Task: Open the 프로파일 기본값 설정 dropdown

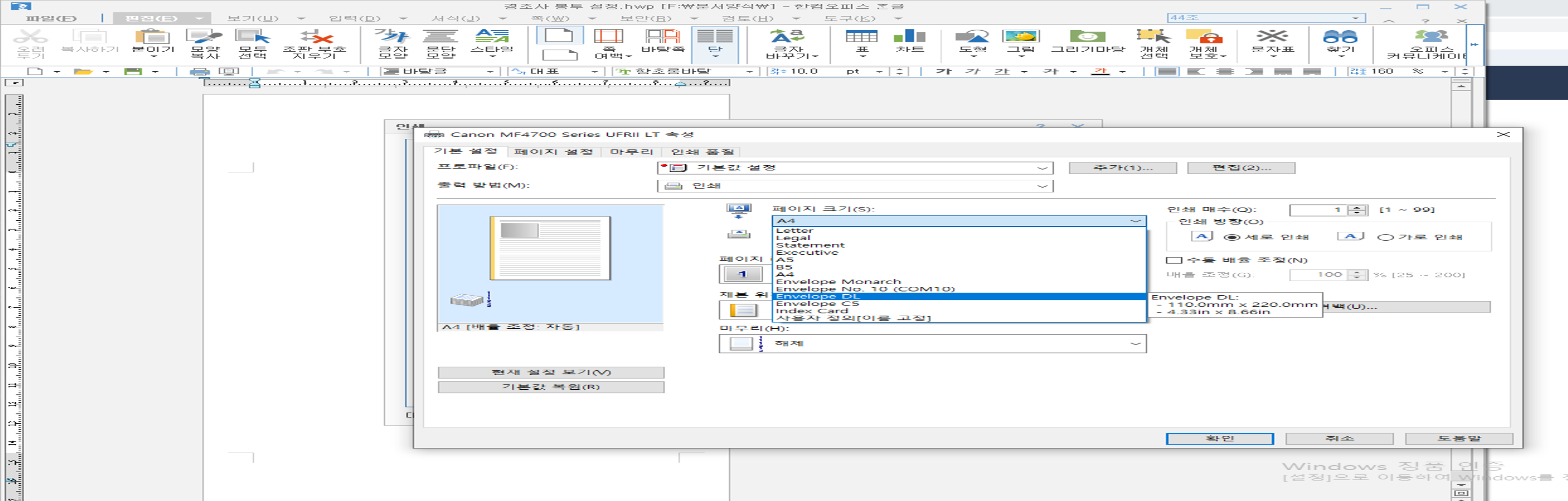Action: point(1042,168)
